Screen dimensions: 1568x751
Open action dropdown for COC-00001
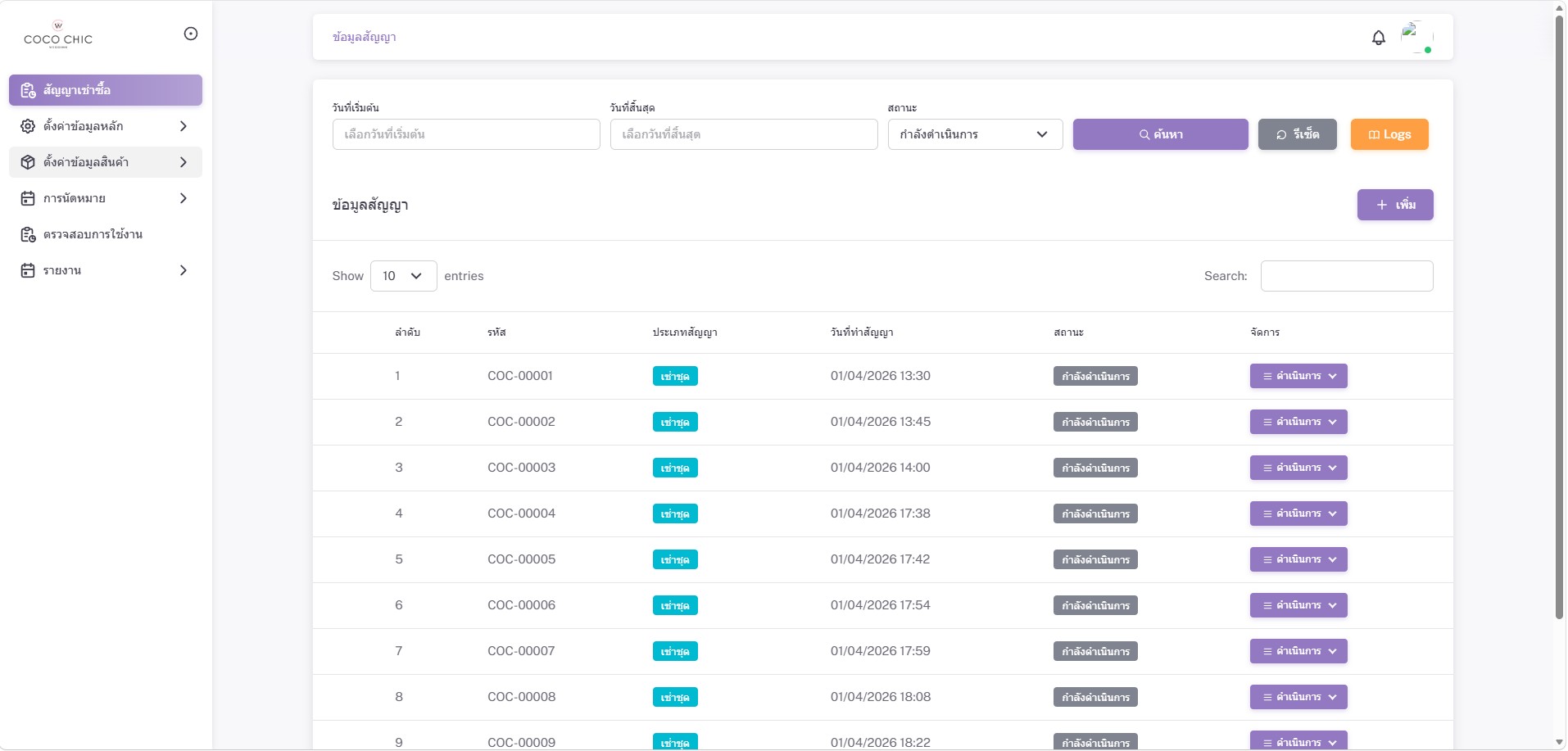[1298, 376]
